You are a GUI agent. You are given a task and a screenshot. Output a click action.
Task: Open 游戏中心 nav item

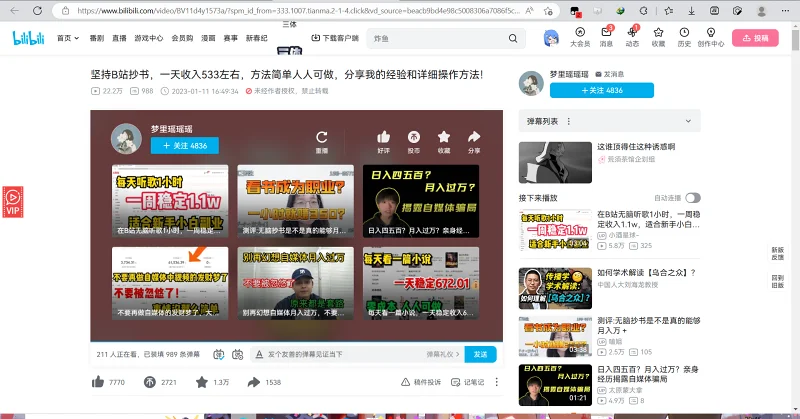click(149, 38)
